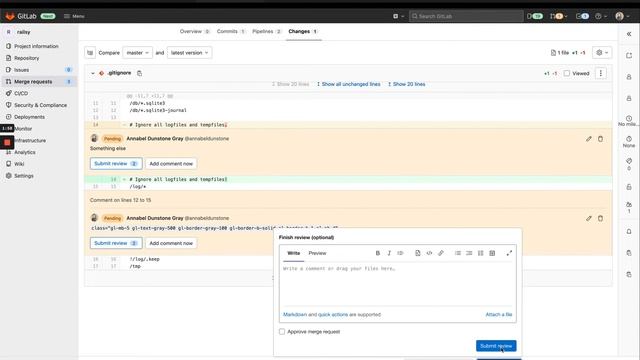
Task: Click Show all unchanged lines
Action: pos(348,84)
